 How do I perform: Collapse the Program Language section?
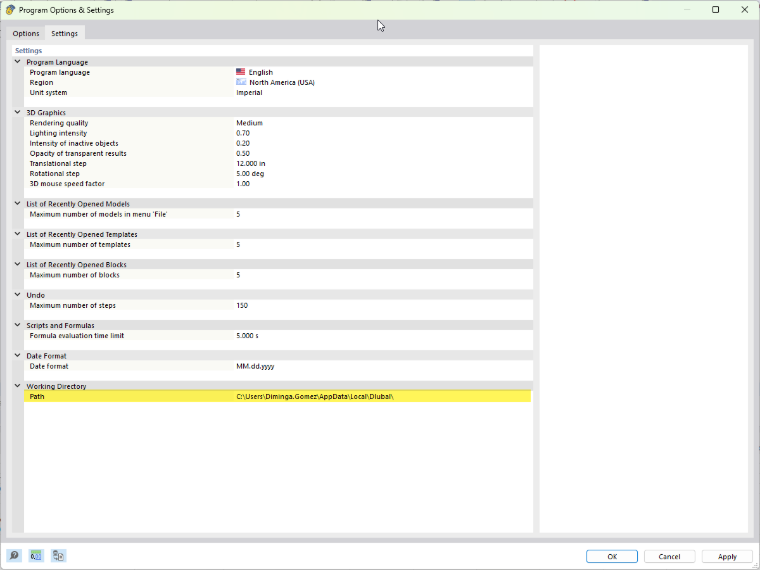[17, 62]
